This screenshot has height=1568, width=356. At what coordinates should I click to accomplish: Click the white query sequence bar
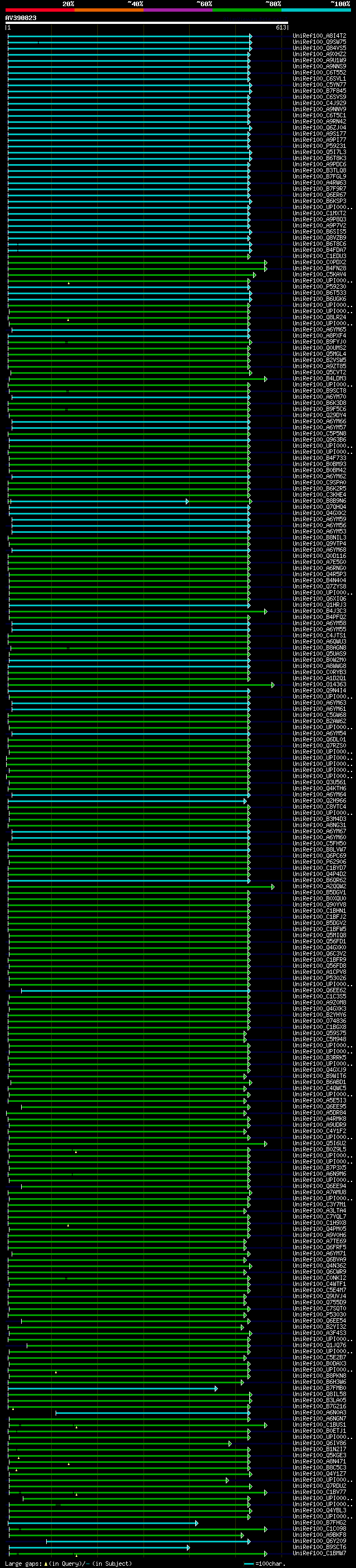[x=146, y=23]
